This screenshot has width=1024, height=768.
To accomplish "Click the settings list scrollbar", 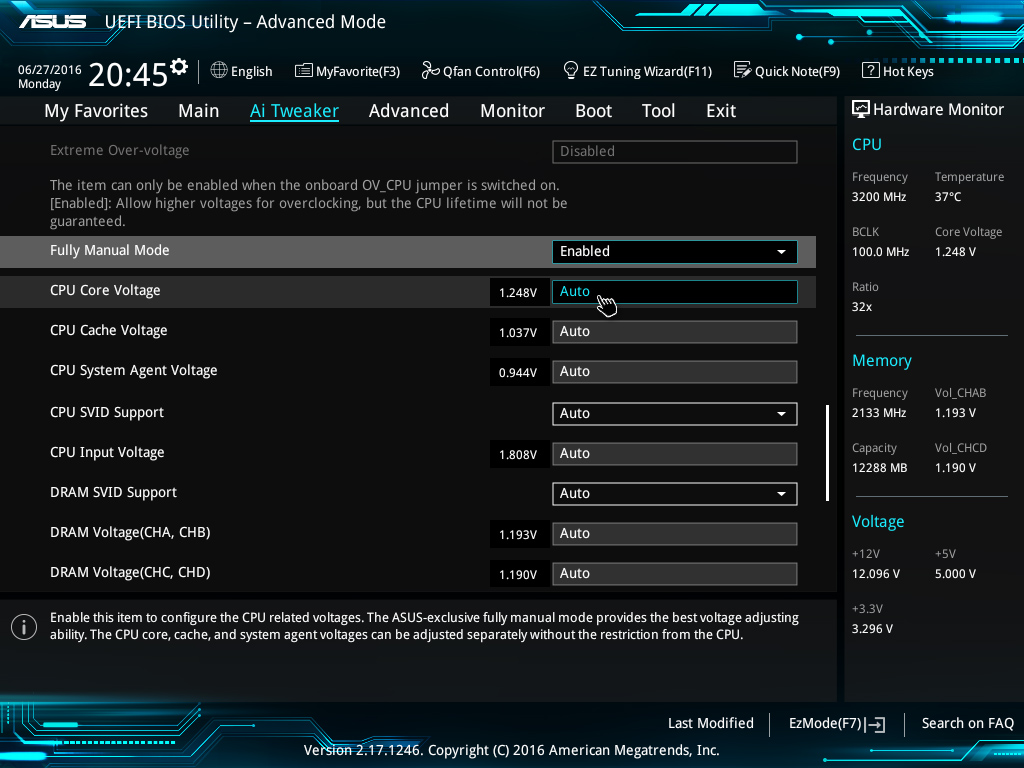I will 827,453.
